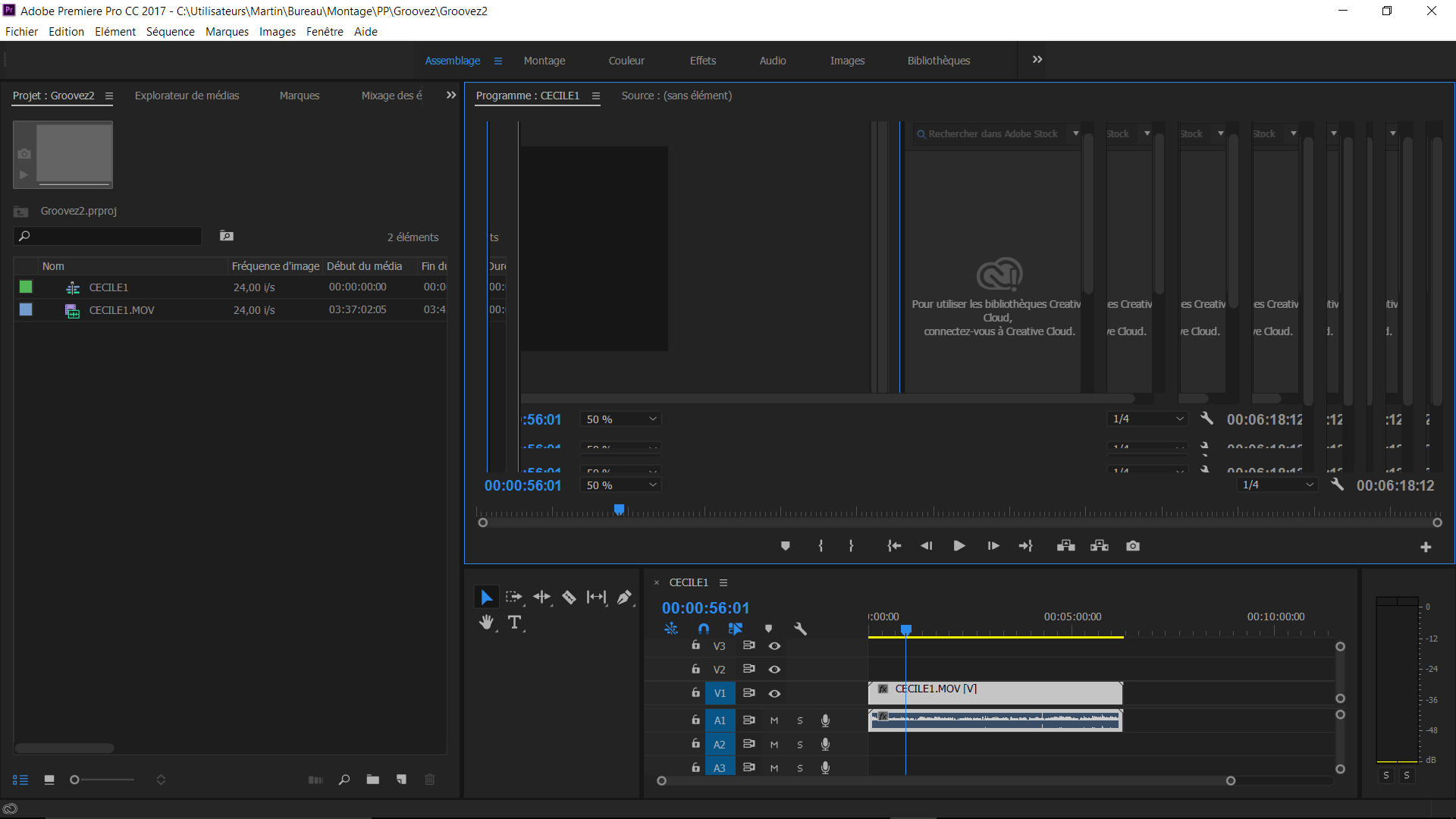This screenshot has width=1456, height=819.
Task: Step forward one frame
Action: point(993,546)
